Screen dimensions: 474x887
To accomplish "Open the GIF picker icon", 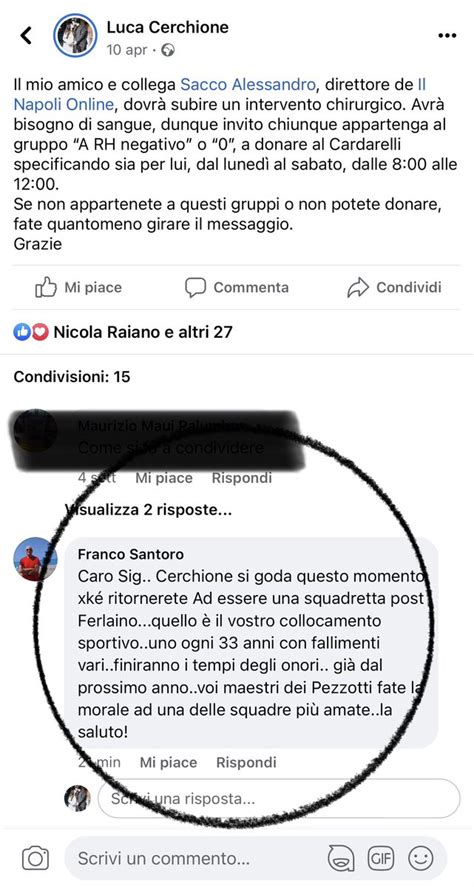I will pyautogui.click(x=381, y=859).
